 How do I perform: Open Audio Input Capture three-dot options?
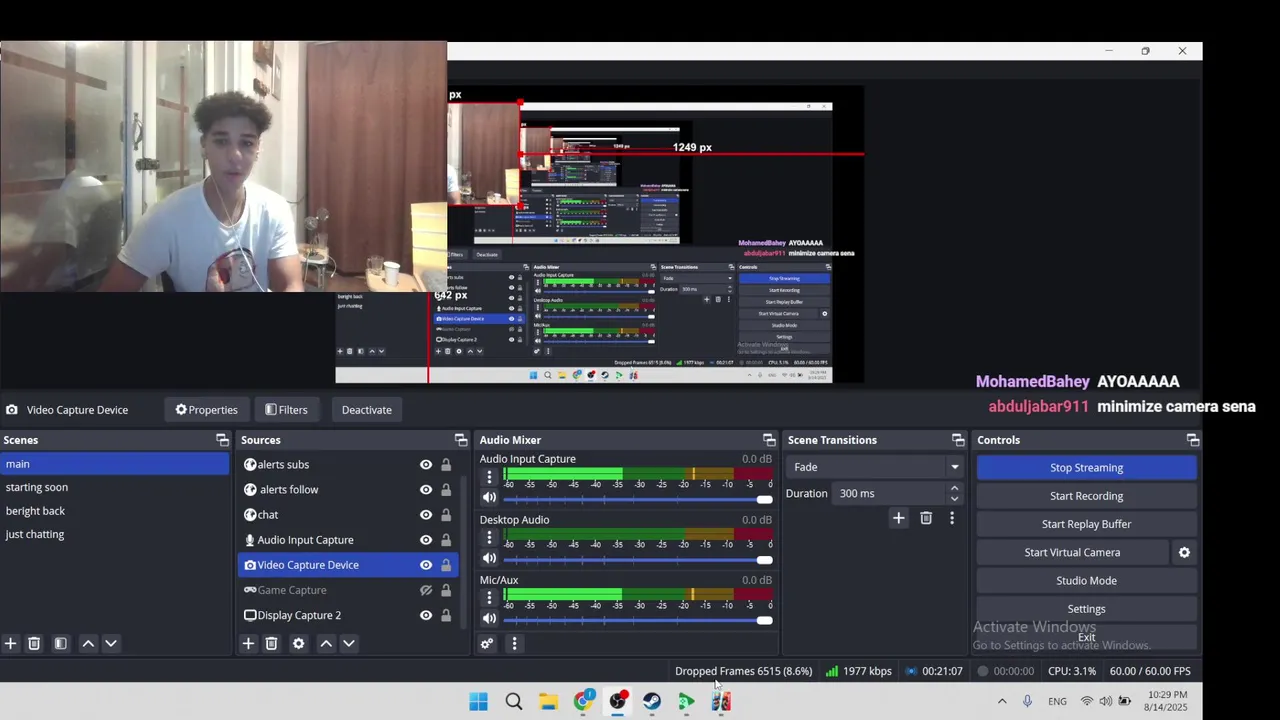point(489,477)
